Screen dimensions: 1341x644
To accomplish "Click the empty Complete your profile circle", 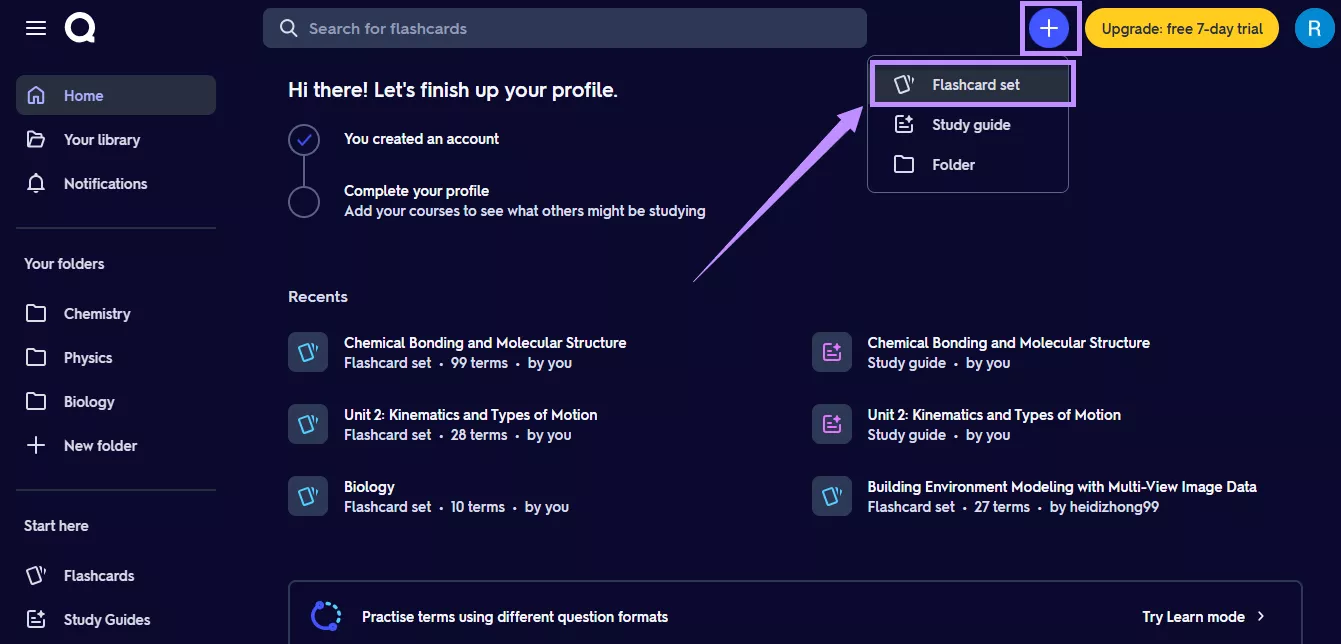I will [304, 201].
